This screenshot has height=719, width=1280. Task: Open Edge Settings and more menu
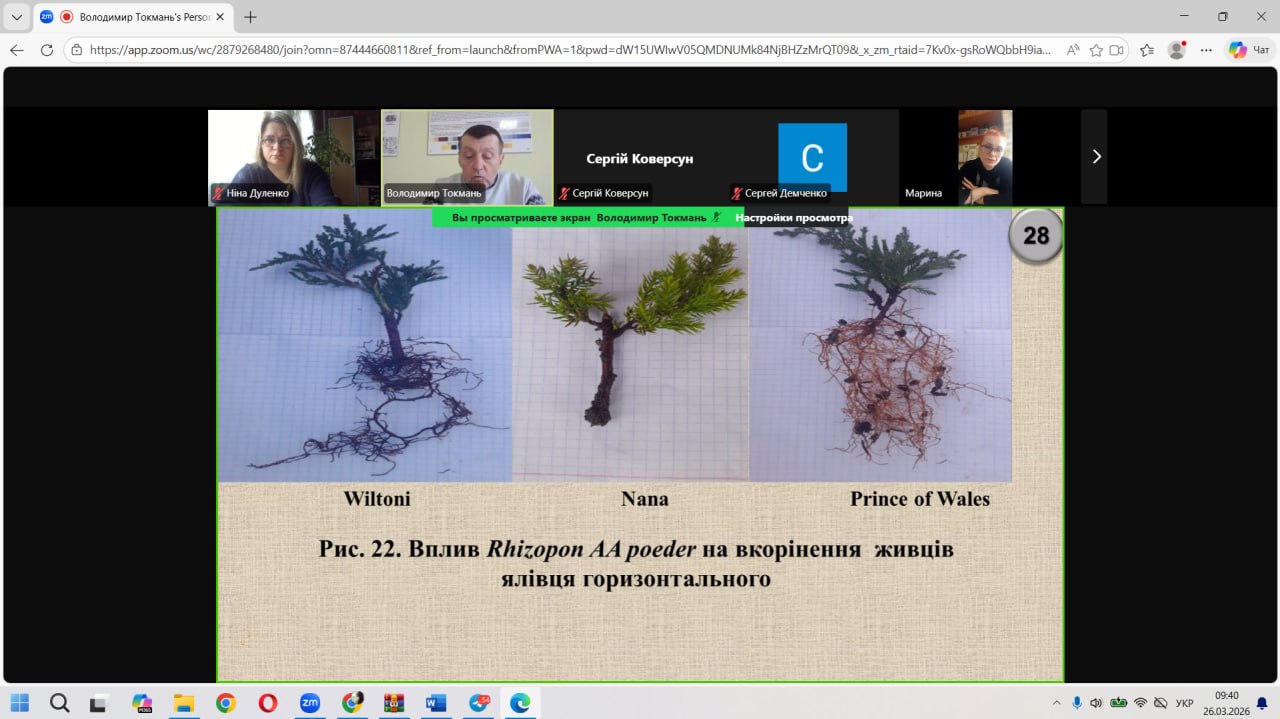tap(1206, 50)
